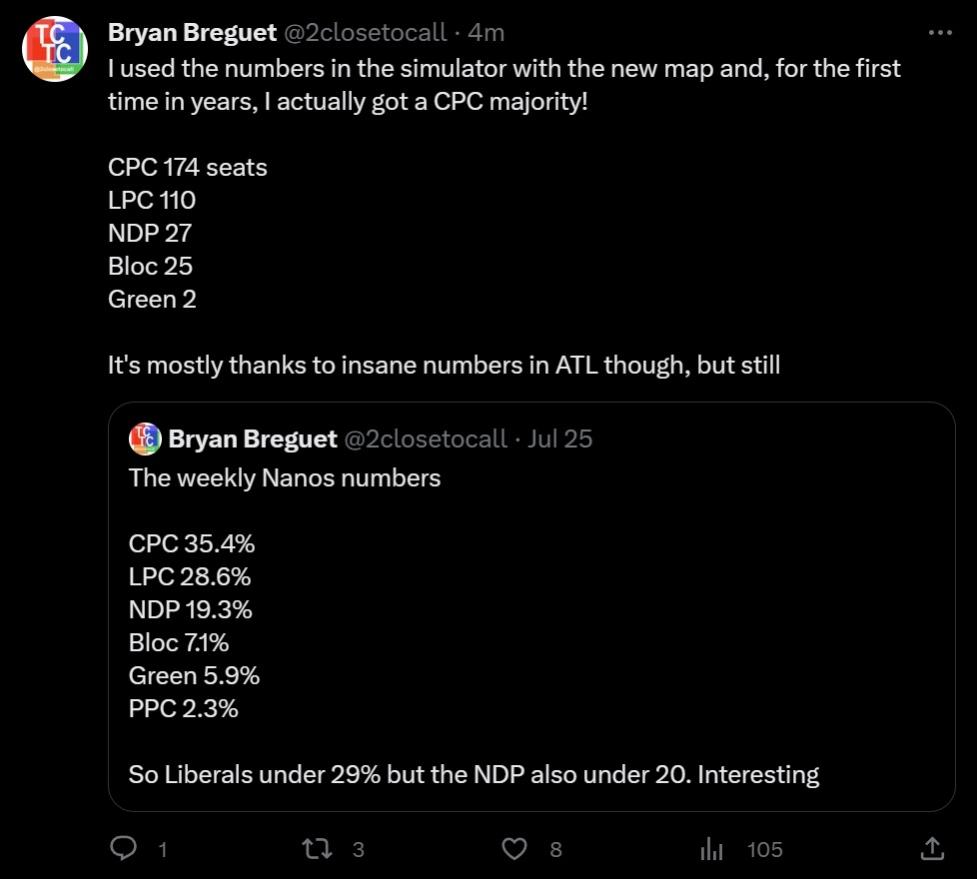Click the small avatar in quoted tweet

(x=146, y=438)
